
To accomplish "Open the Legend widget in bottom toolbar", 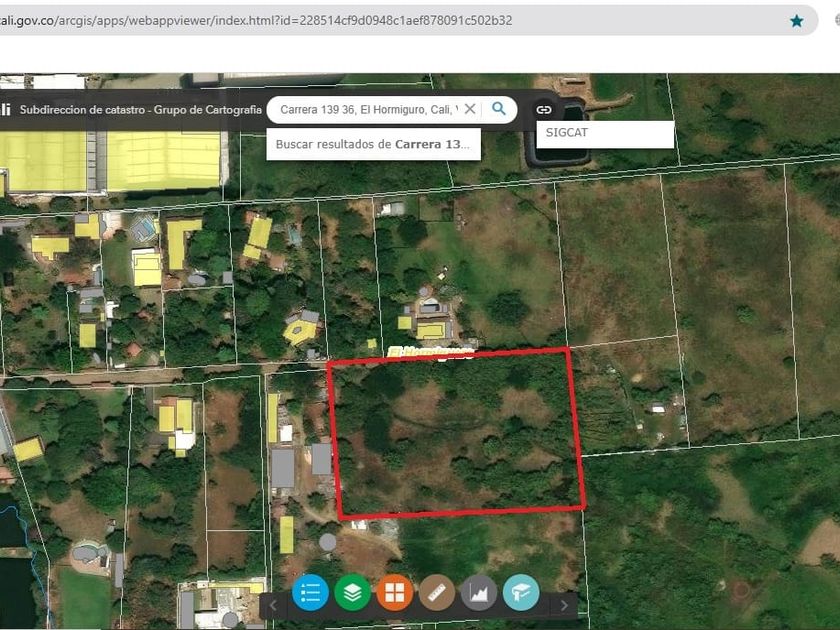I will point(310,592).
